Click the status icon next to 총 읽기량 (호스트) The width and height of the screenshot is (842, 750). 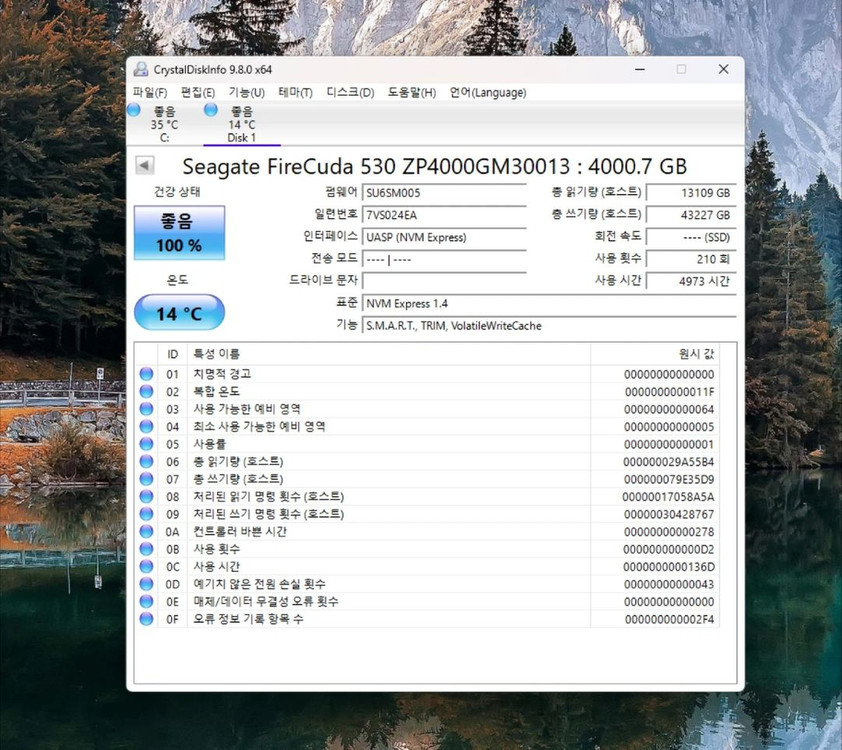[148, 461]
